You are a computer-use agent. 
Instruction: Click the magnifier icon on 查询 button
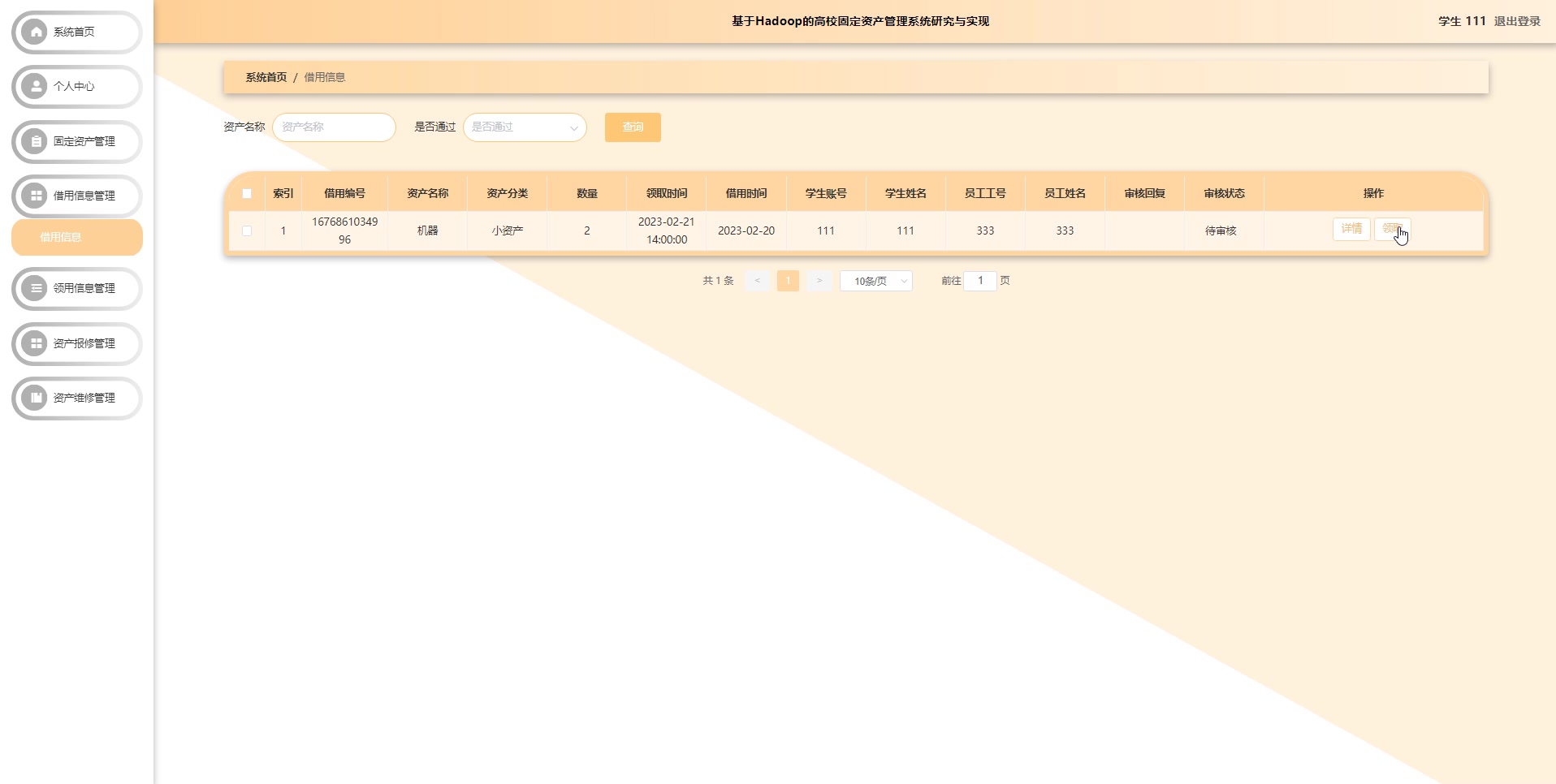633,127
